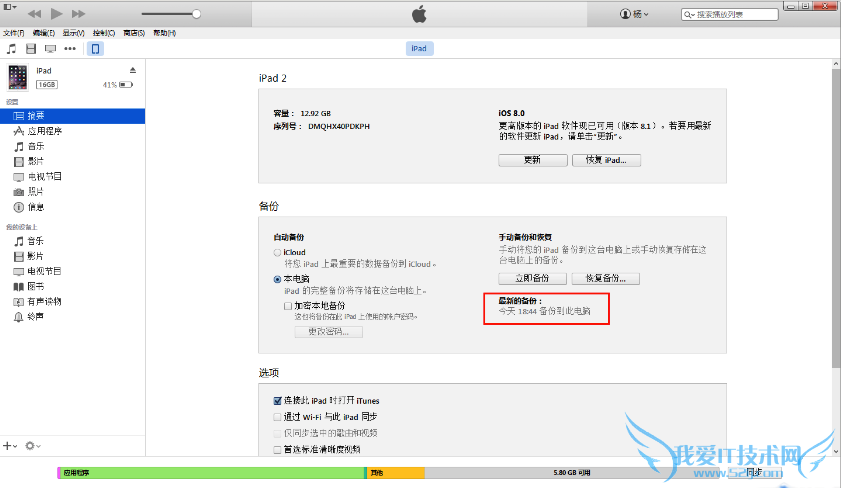Image resolution: width=841 pixels, height=488 pixels.
Task: Click the vertical scrollbar thumb
Action: point(836,218)
